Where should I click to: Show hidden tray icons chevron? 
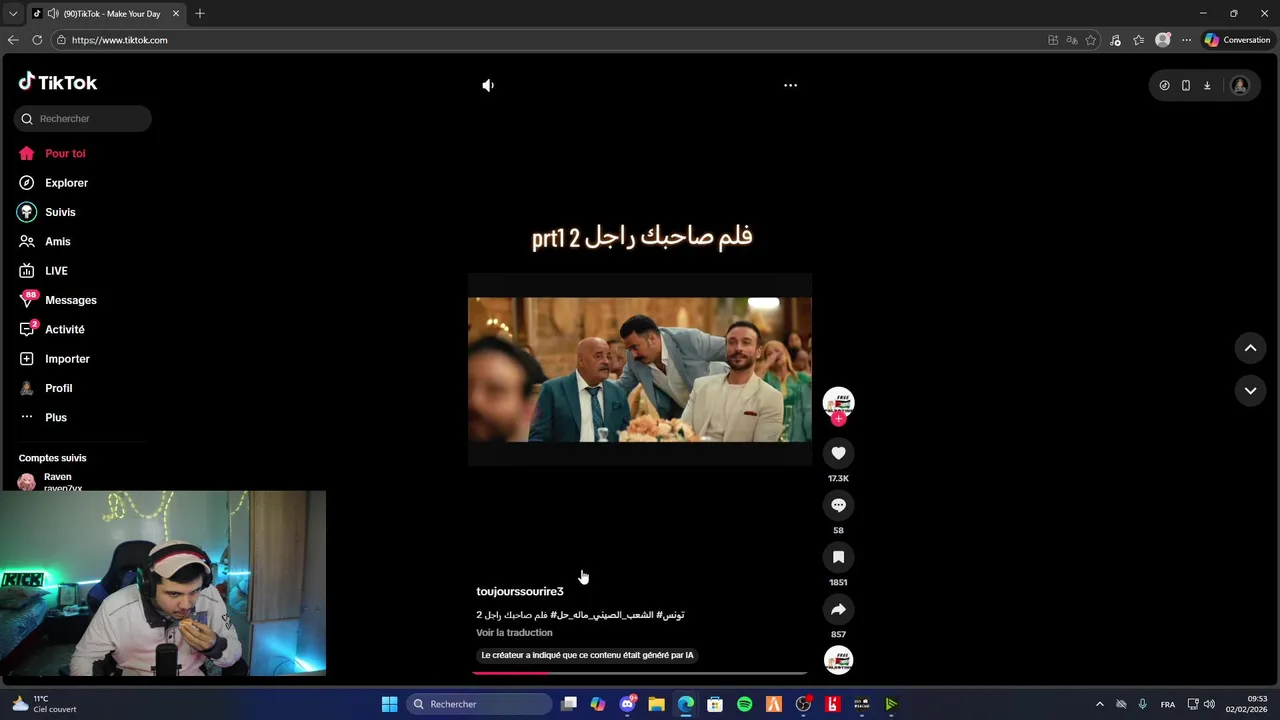click(1100, 704)
